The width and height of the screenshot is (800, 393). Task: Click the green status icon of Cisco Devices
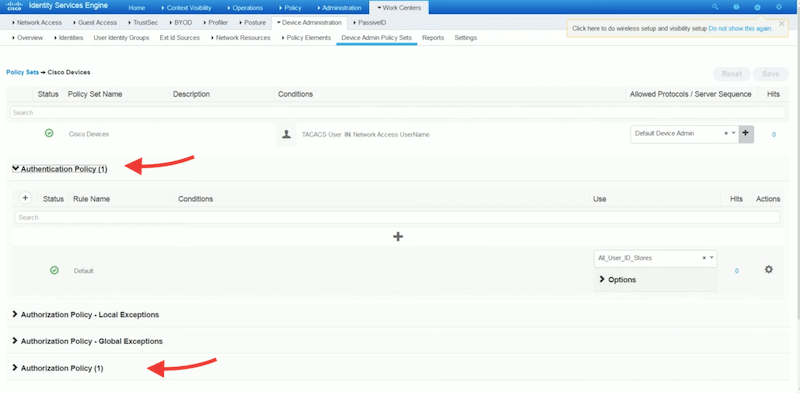[49, 133]
